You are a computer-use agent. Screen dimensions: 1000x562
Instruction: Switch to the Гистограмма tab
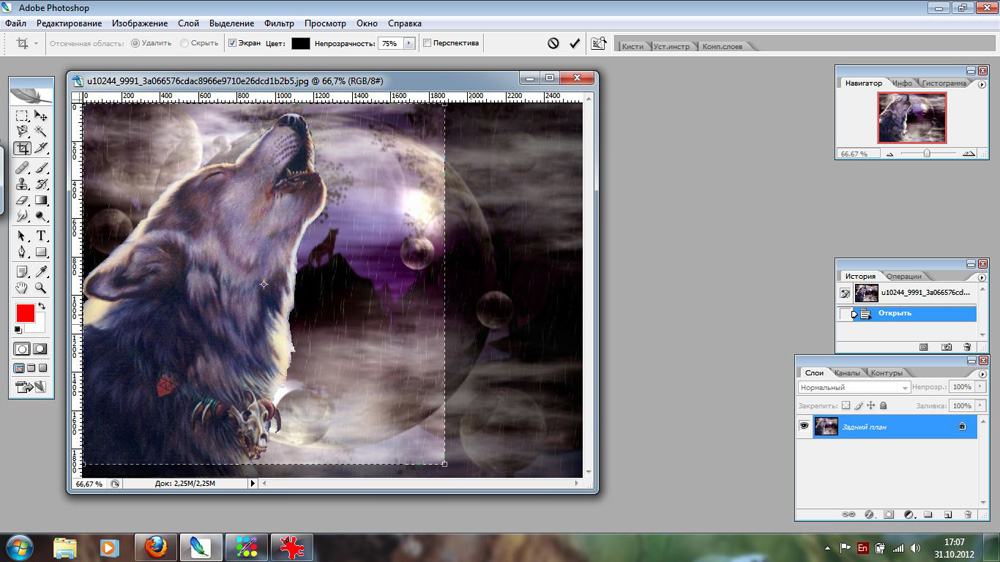click(945, 83)
